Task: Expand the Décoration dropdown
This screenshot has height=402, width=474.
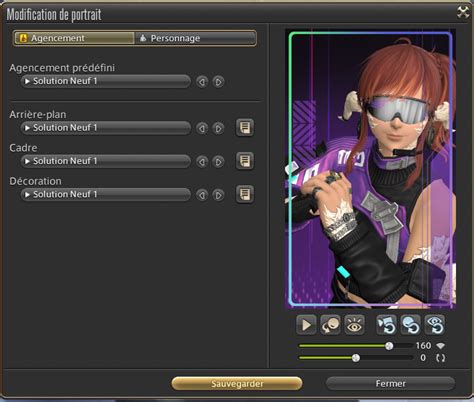Action: coord(106,195)
